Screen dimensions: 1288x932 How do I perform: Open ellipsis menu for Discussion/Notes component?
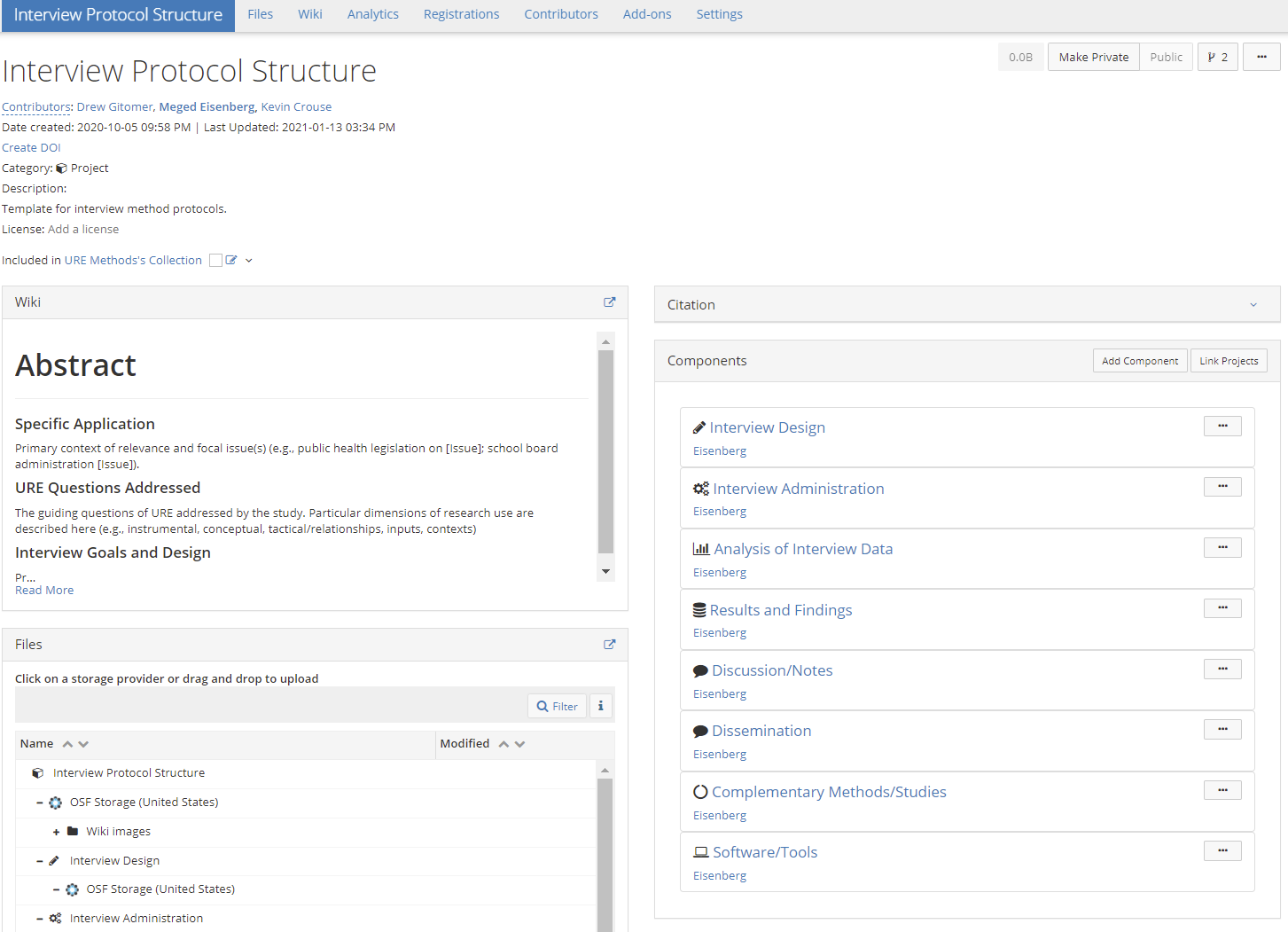pyautogui.click(x=1222, y=670)
